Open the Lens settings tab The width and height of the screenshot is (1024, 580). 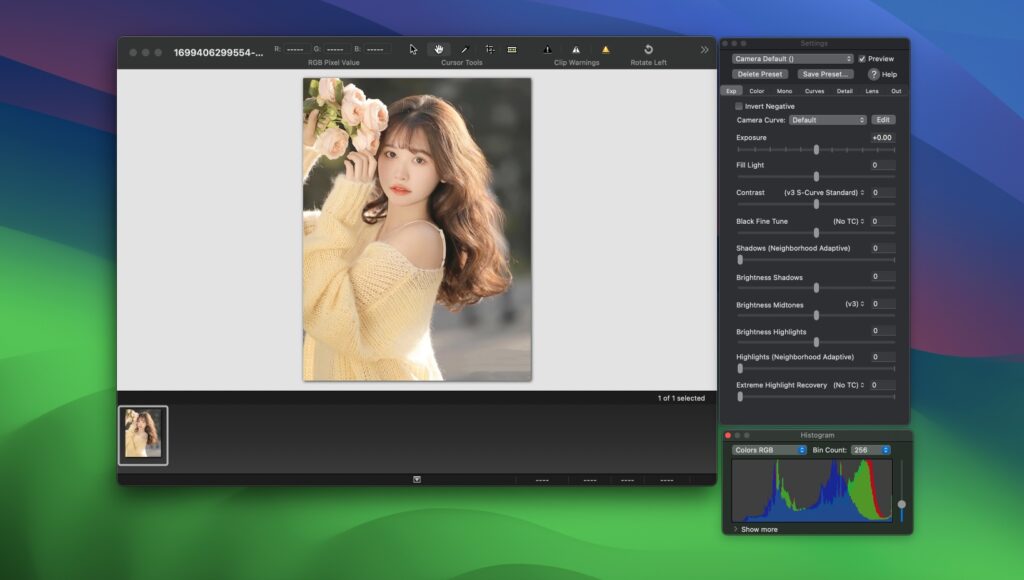871,90
